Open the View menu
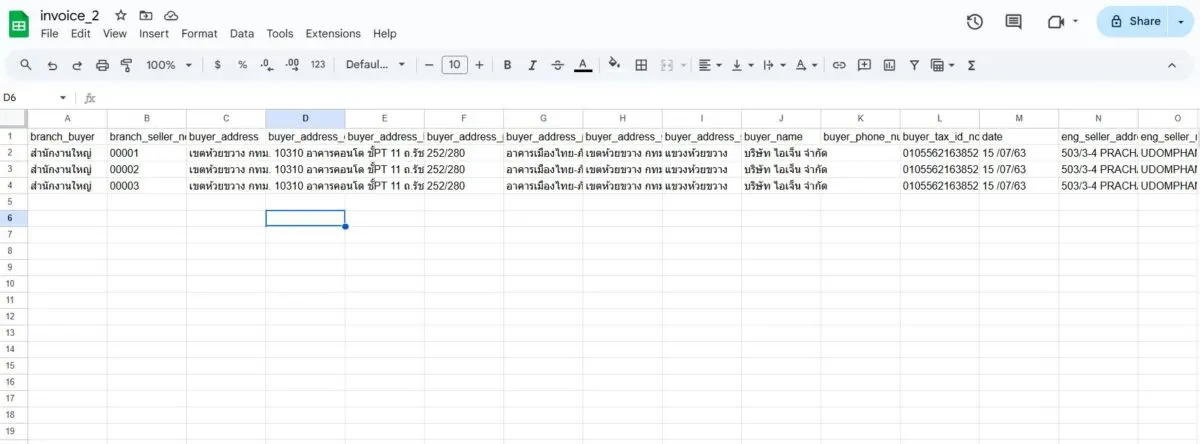This screenshot has width=1200, height=444. [115, 33]
